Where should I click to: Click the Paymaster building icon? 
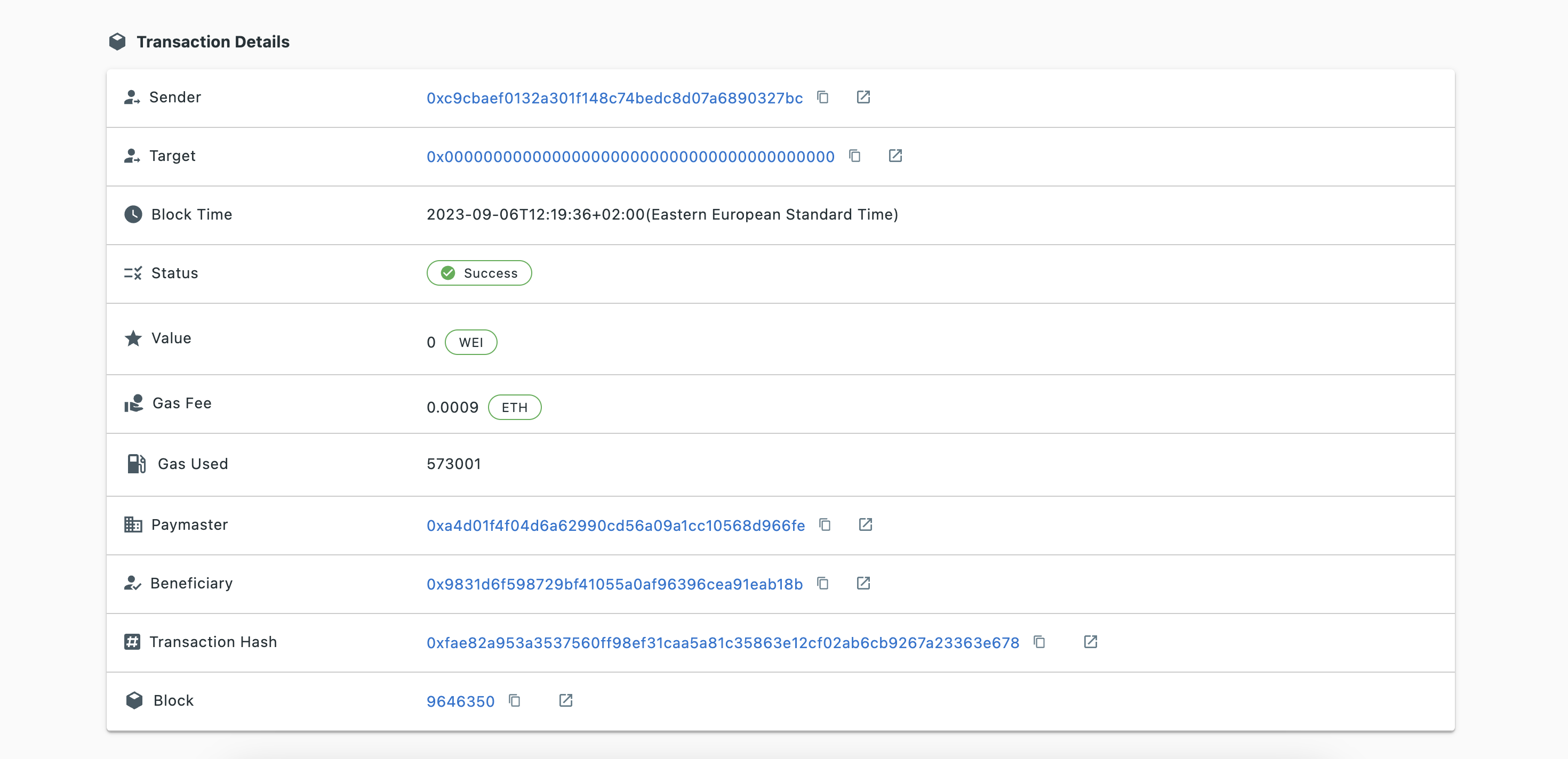(x=133, y=524)
